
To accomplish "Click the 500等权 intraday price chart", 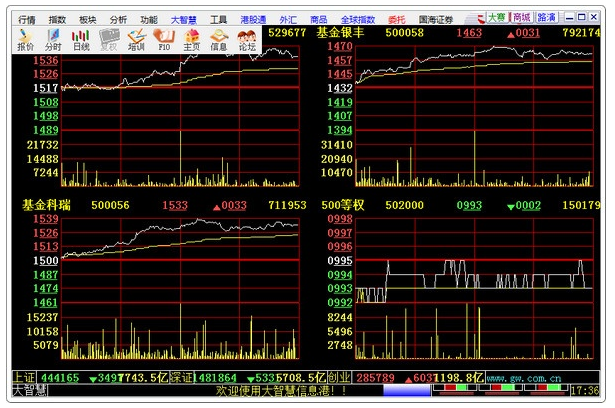I will (x=474, y=260).
